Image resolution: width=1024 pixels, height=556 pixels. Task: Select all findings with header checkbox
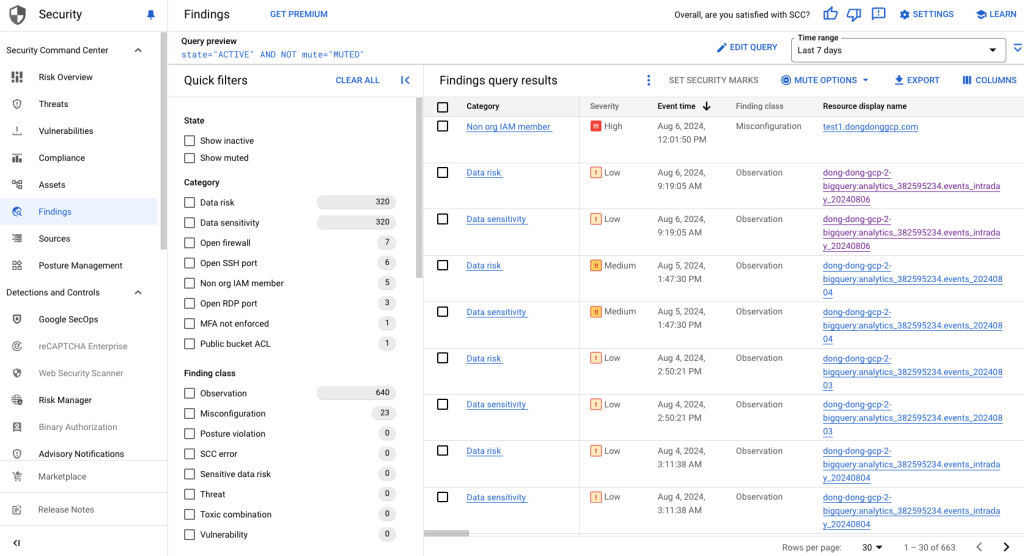pos(443,106)
